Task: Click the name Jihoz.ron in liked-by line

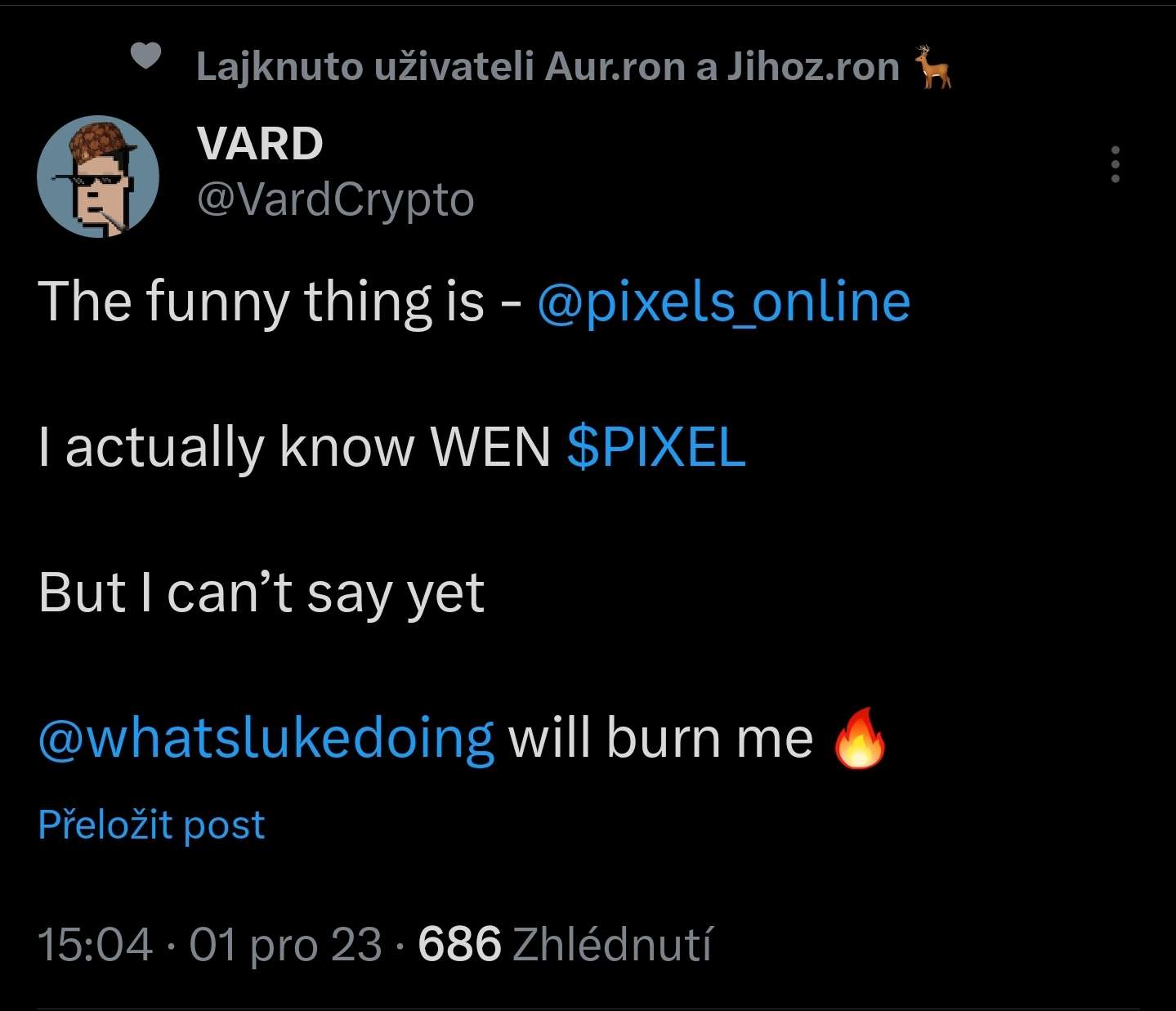Action: point(812,67)
